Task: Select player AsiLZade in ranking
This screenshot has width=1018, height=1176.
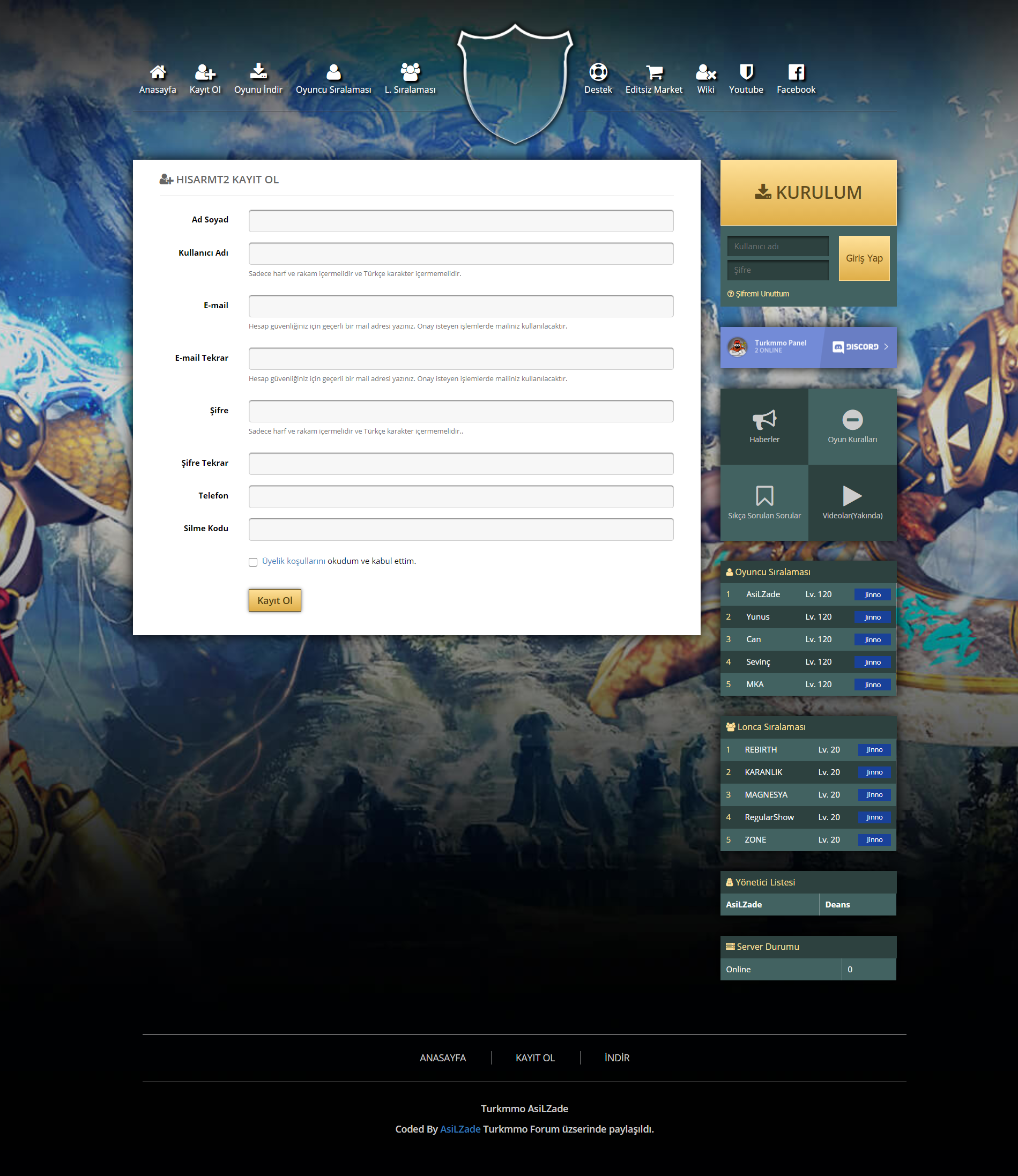Action: pyautogui.click(x=763, y=594)
